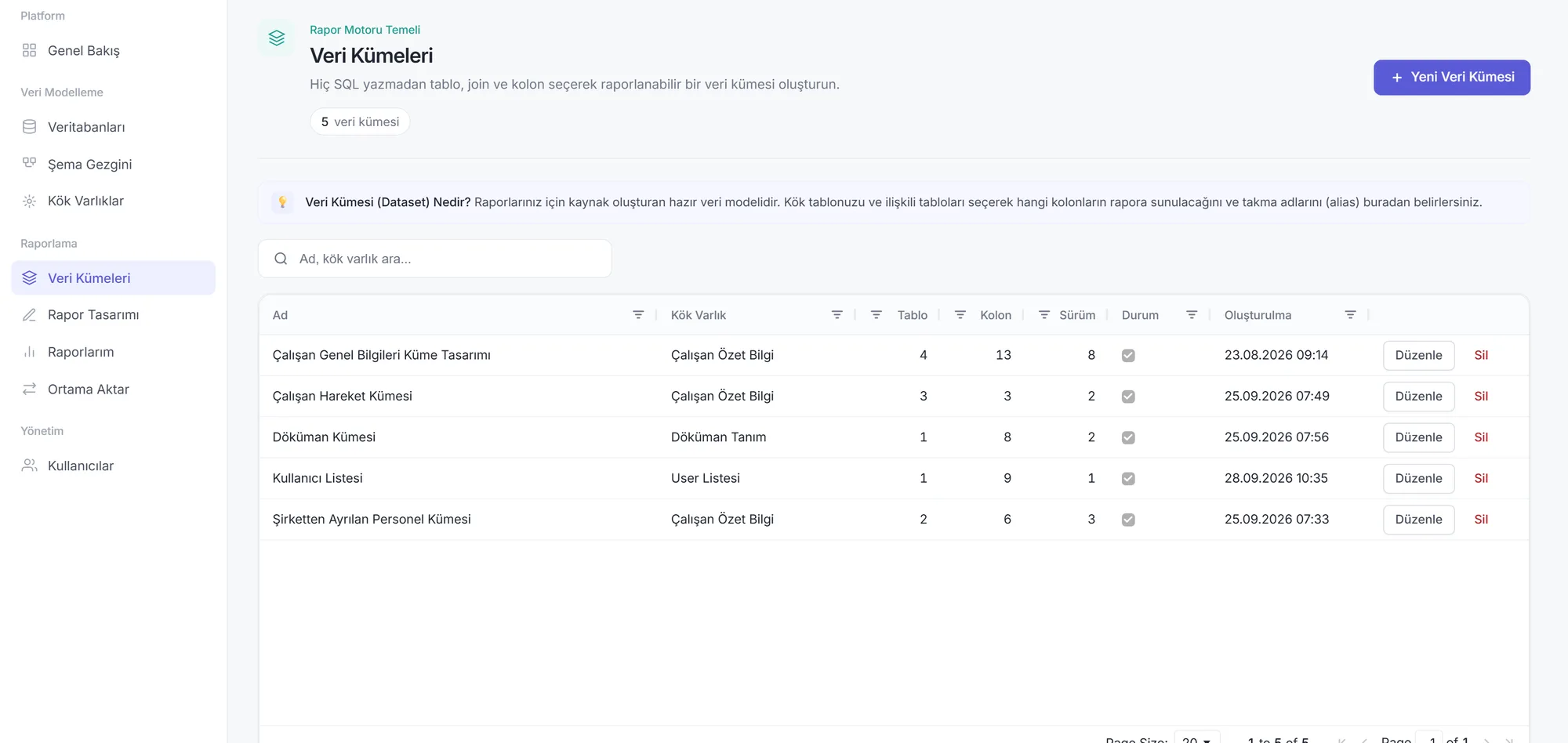Screen dimensions: 1568x743
Task: Select Veri Kümeleri in the sidebar
Action: tap(114, 278)
